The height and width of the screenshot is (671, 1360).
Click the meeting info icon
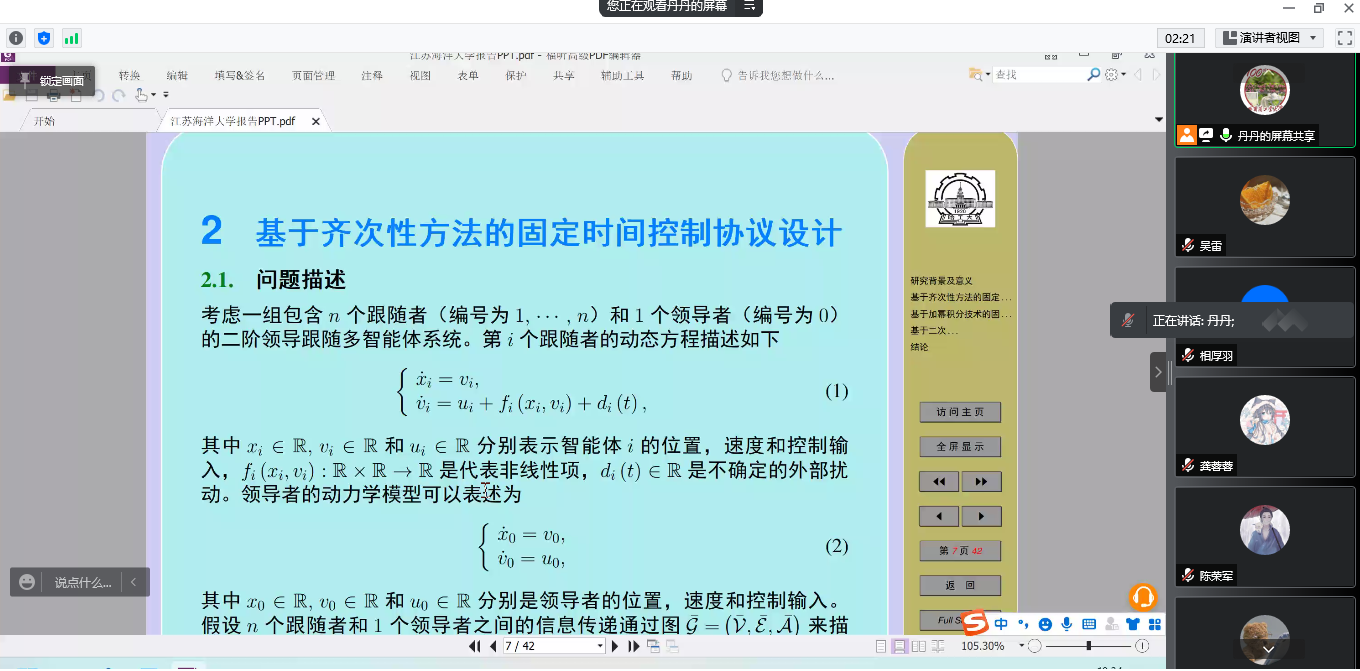click(16, 38)
